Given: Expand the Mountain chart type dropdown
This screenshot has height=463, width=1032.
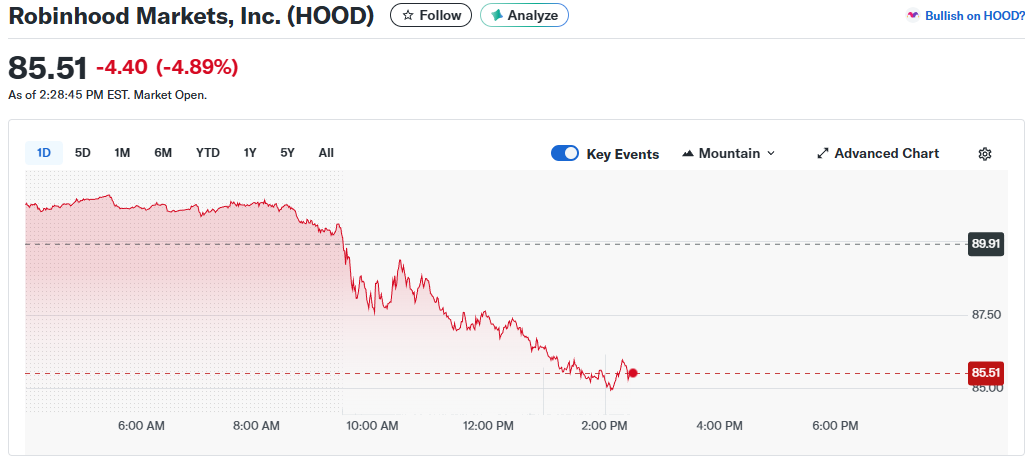Looking at the screenshot, I should coord(770,154).
